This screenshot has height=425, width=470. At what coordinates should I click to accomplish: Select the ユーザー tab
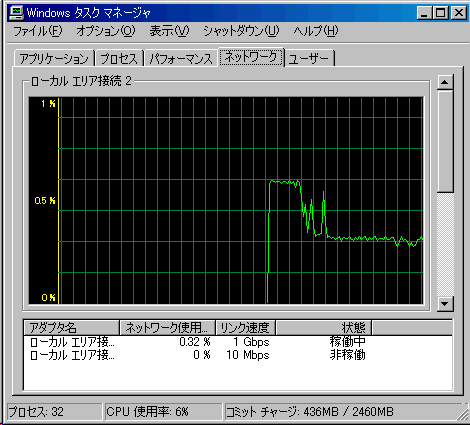[x=309, y=59]
